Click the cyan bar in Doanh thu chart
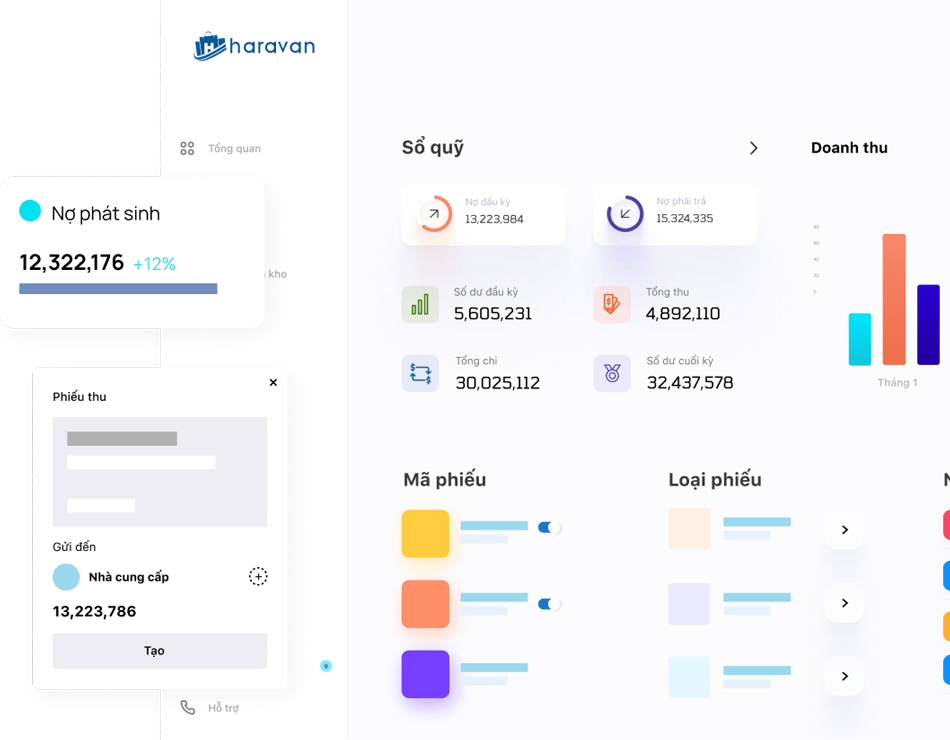 point(860,339)
